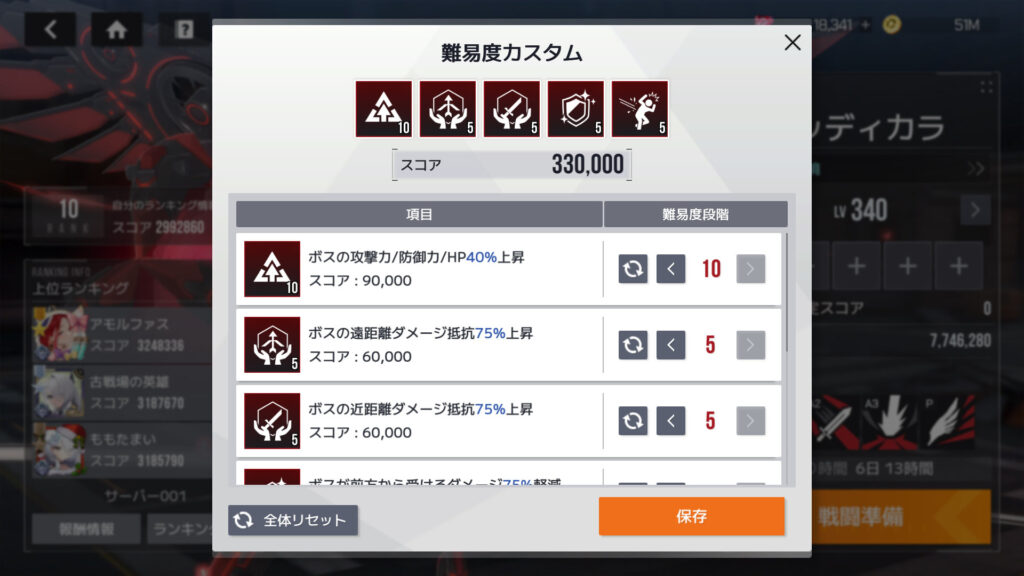Increase melee damage resistance difficulty level

(750, 421)
